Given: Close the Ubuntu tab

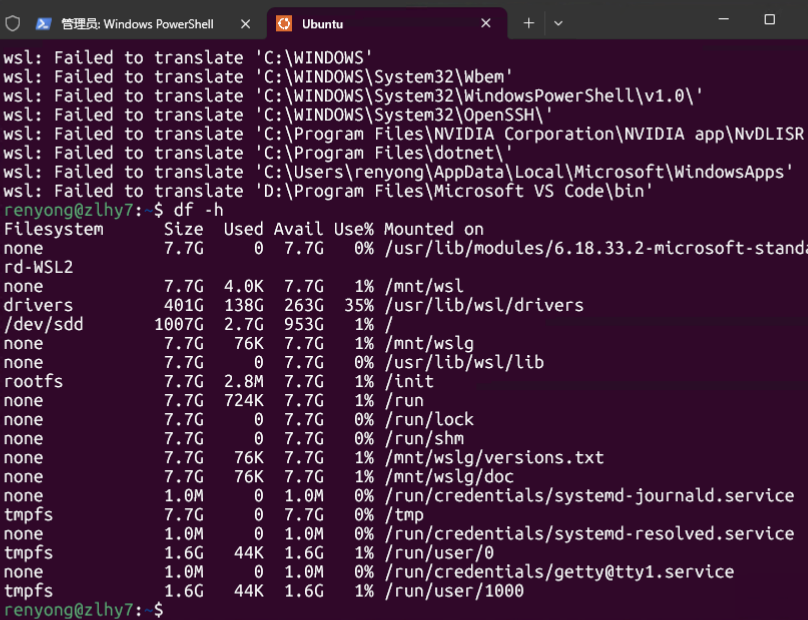Looking at the screenshot, I should [486, 23].
